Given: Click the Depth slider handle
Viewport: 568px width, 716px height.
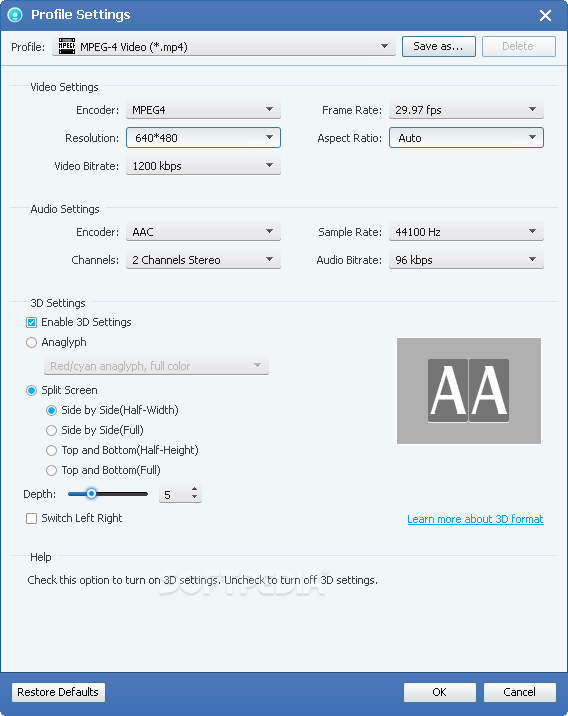Looking at the screenshot, I should point(91,494).
